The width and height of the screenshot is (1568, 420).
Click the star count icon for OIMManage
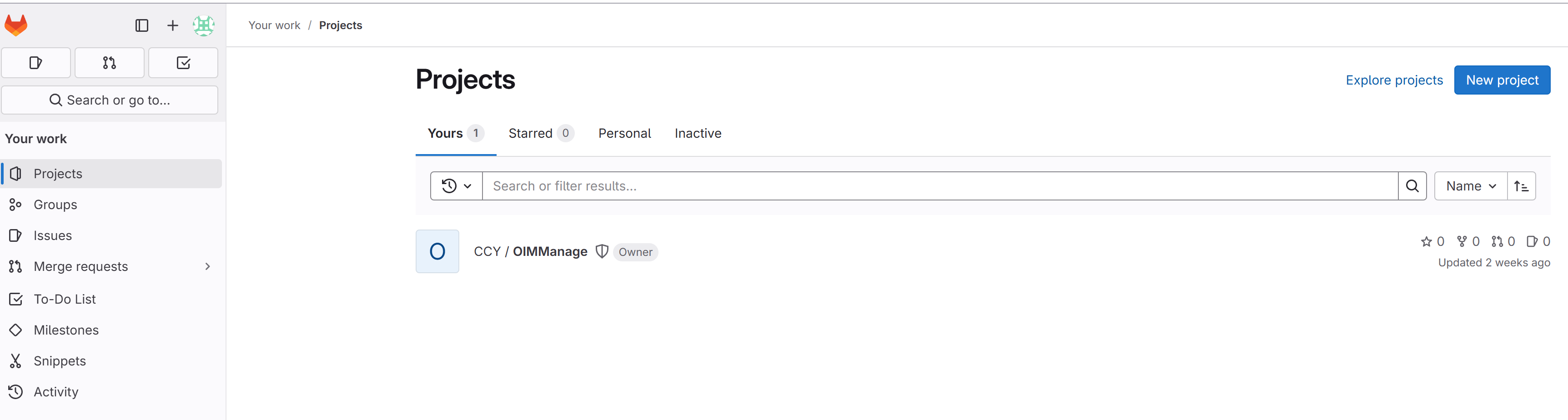tap(1426, 242)
